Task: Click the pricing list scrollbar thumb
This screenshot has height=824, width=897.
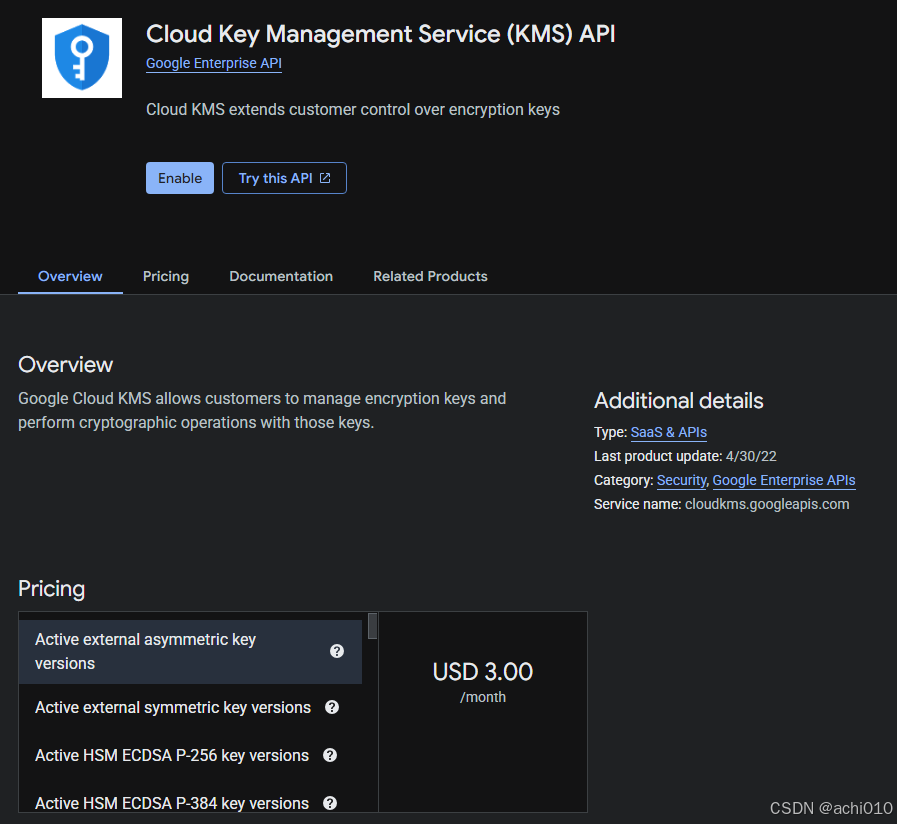Action: click(372, 626)
